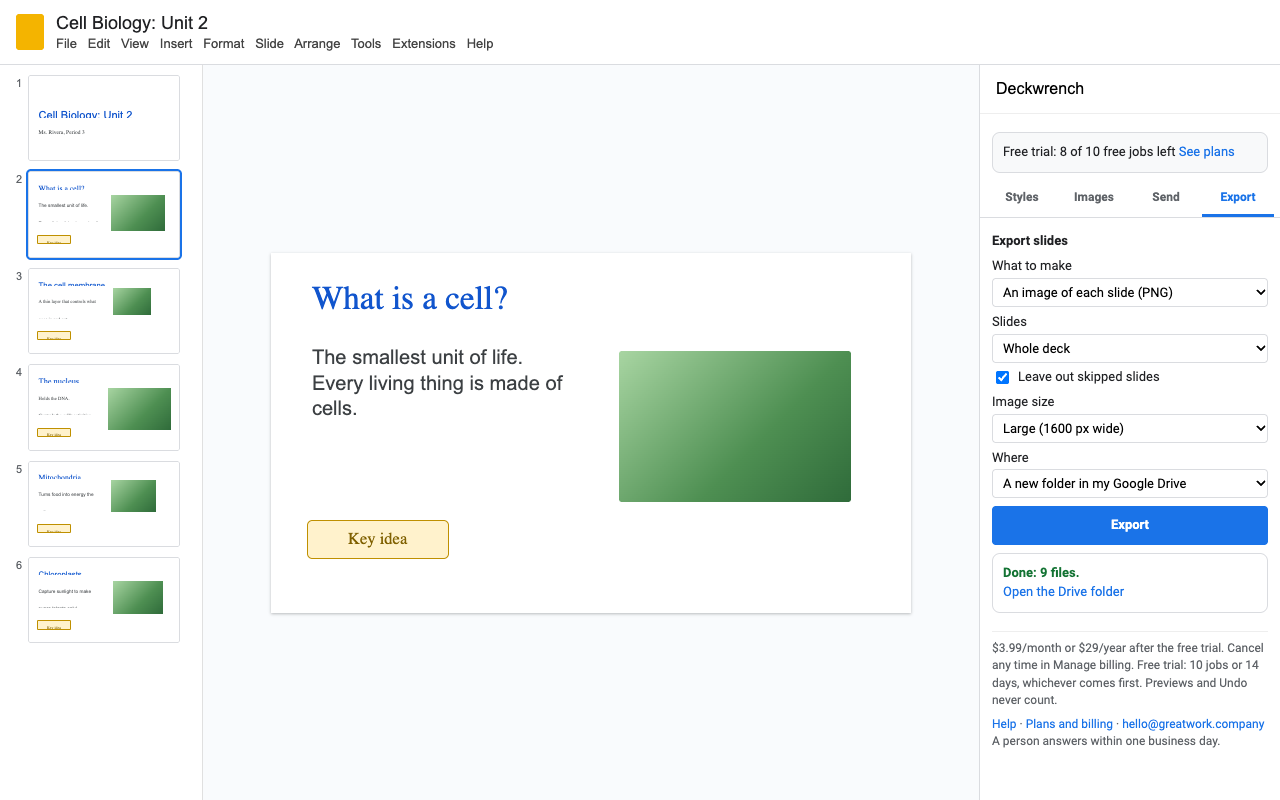Select slide 2 What is a cell thumbnail
The image size is (1280, 800).
click(104, 214)
